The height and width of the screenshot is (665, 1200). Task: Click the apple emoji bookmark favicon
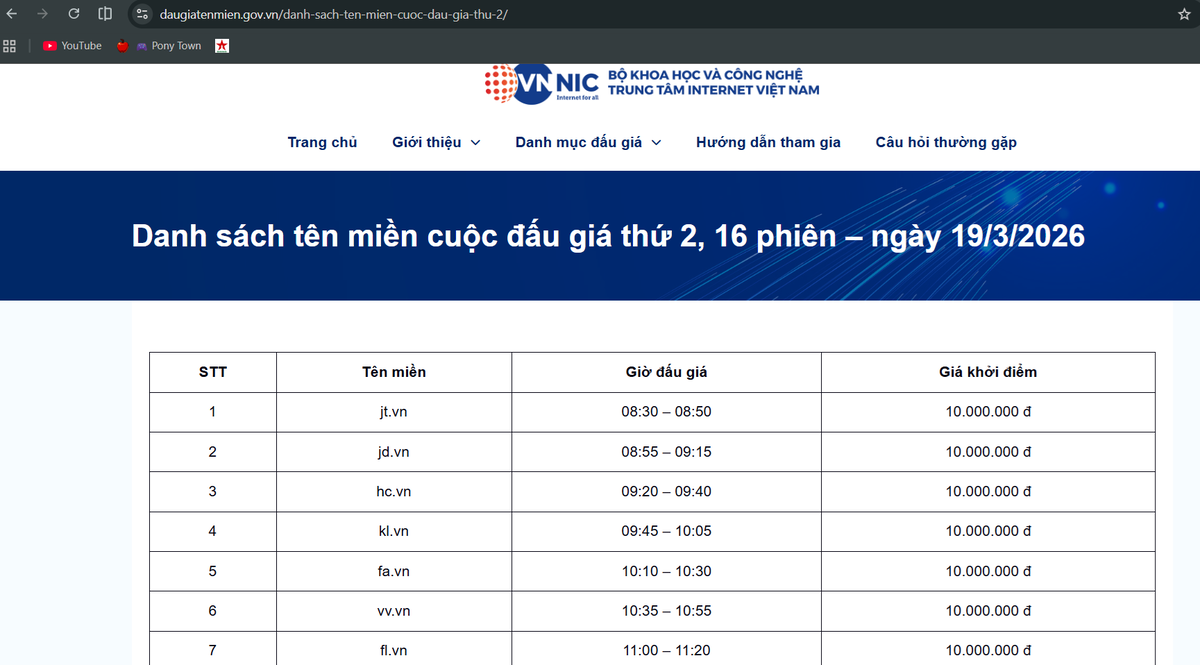tap(121, 45)
